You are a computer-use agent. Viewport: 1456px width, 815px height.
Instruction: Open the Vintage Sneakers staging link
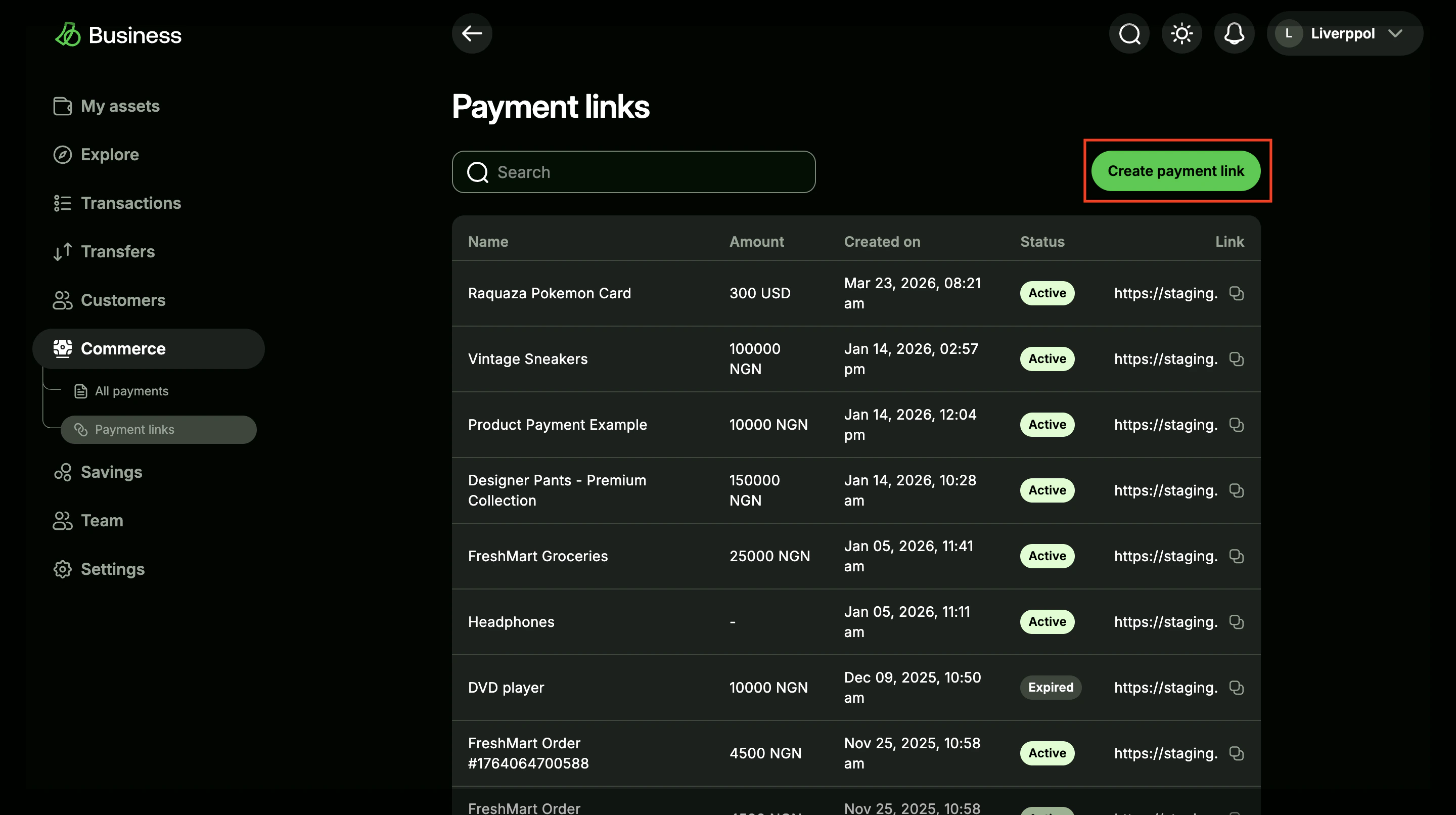coord(1165,359)
